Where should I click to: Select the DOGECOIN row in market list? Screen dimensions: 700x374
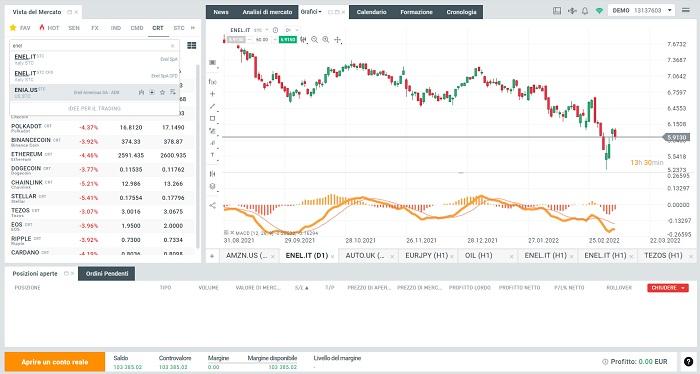pyautogui.click(x=98, y=170)
